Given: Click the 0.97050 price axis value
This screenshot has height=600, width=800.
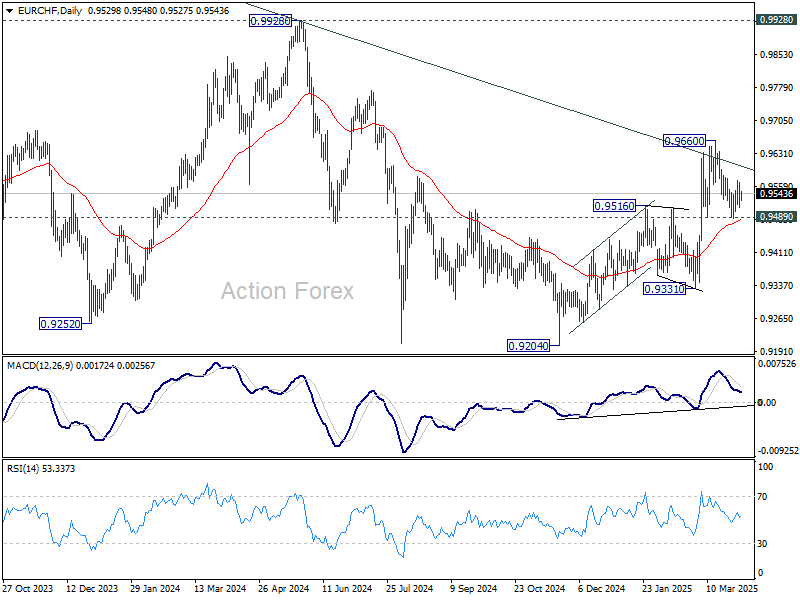Looking at the screenshot, I should coord(777,120).
